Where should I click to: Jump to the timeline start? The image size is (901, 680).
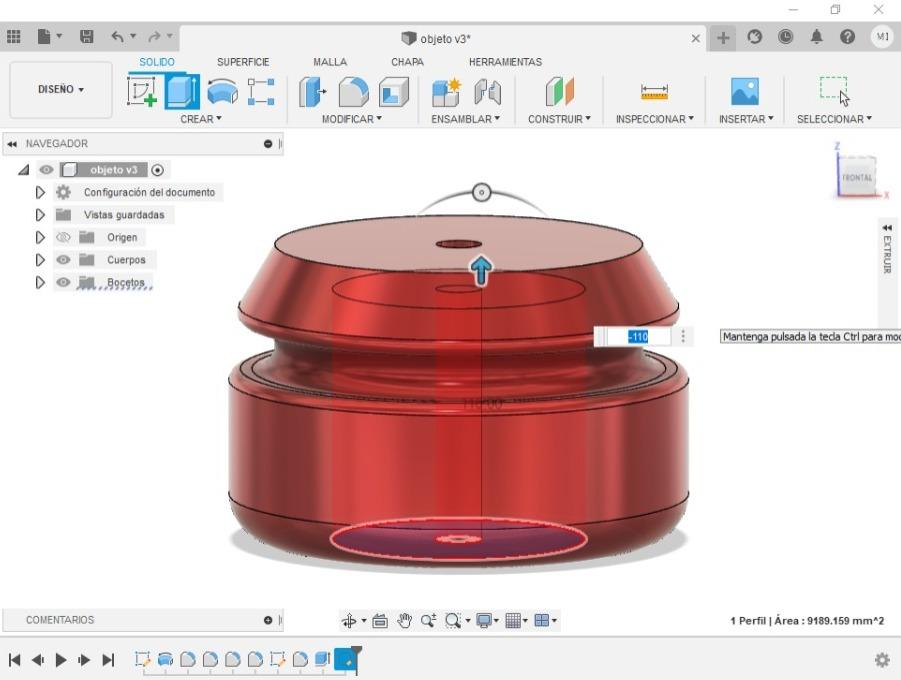click(x=15, y=660)
